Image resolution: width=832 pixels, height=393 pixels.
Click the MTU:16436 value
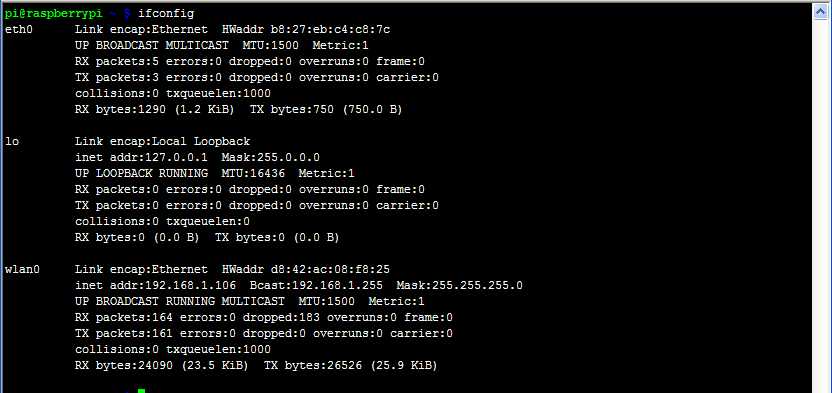point(253,173)
